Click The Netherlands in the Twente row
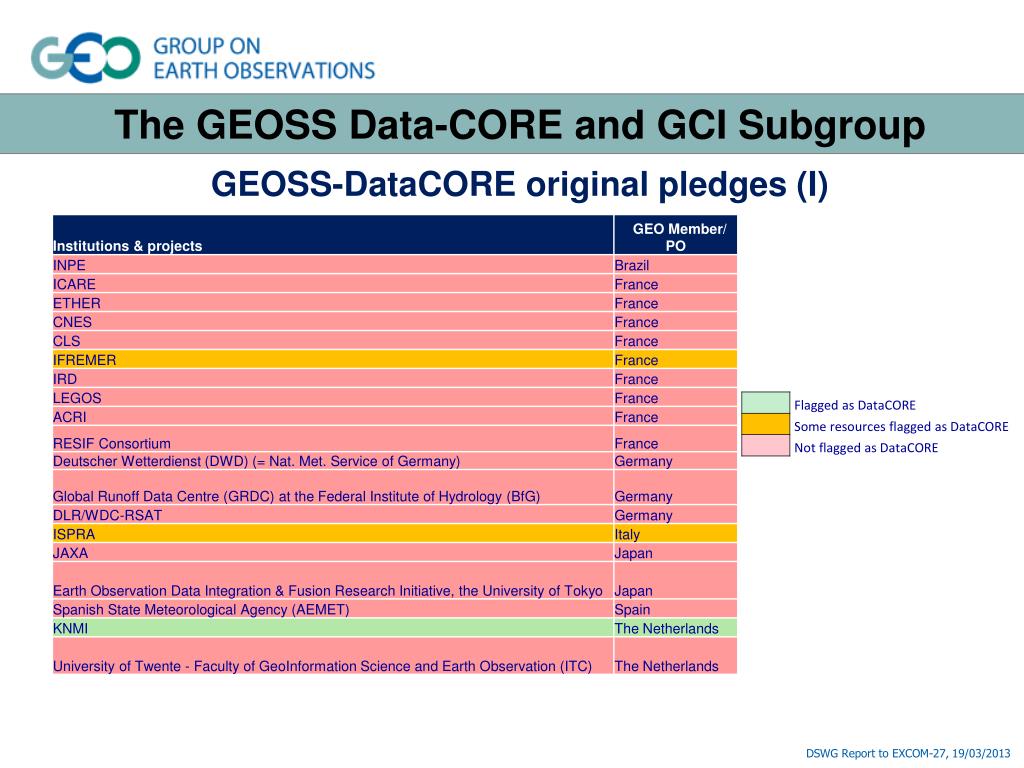1024x768 pixels. tap(675, 656)
